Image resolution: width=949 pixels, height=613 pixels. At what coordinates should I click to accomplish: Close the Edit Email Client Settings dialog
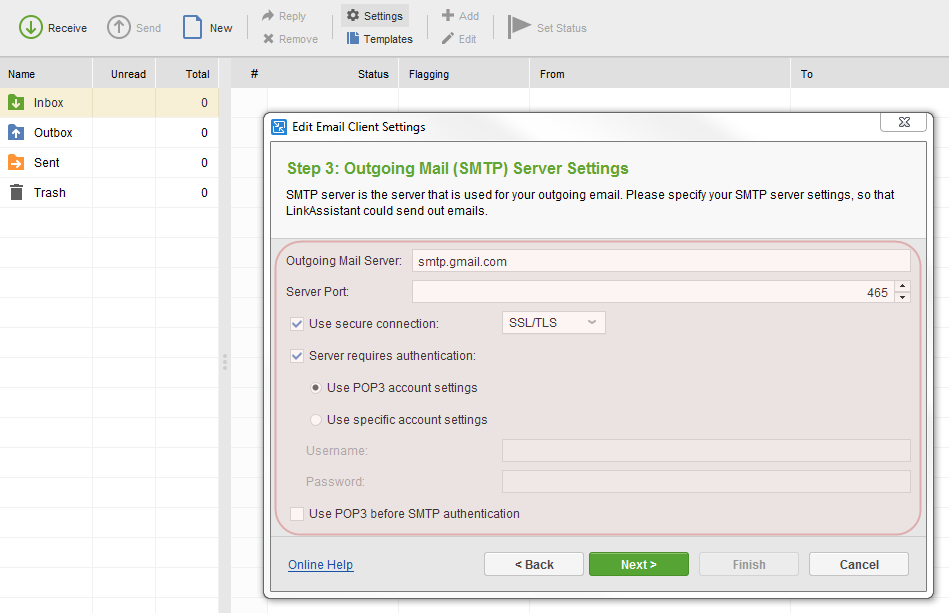904,122
